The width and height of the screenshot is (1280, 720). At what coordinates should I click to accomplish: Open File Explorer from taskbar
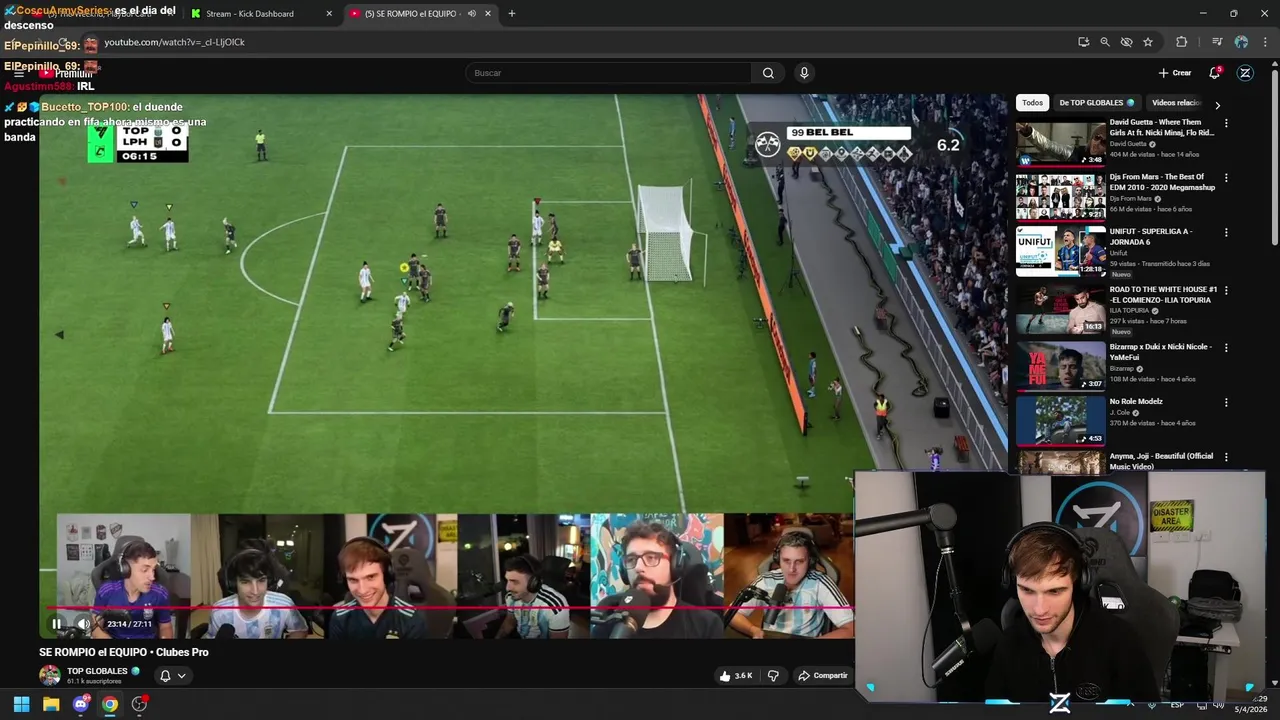point(51,704)
